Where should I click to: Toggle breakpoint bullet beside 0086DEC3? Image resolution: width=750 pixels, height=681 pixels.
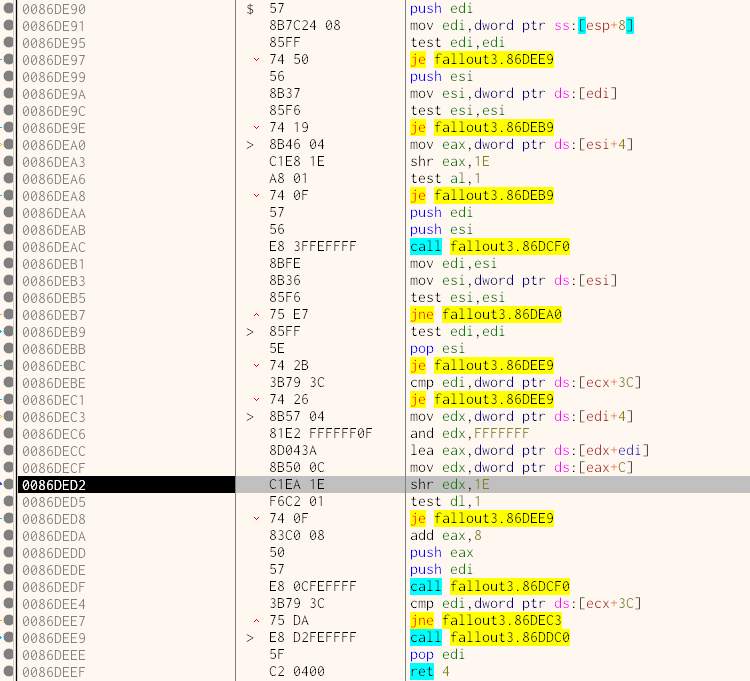tap(8, 417)
